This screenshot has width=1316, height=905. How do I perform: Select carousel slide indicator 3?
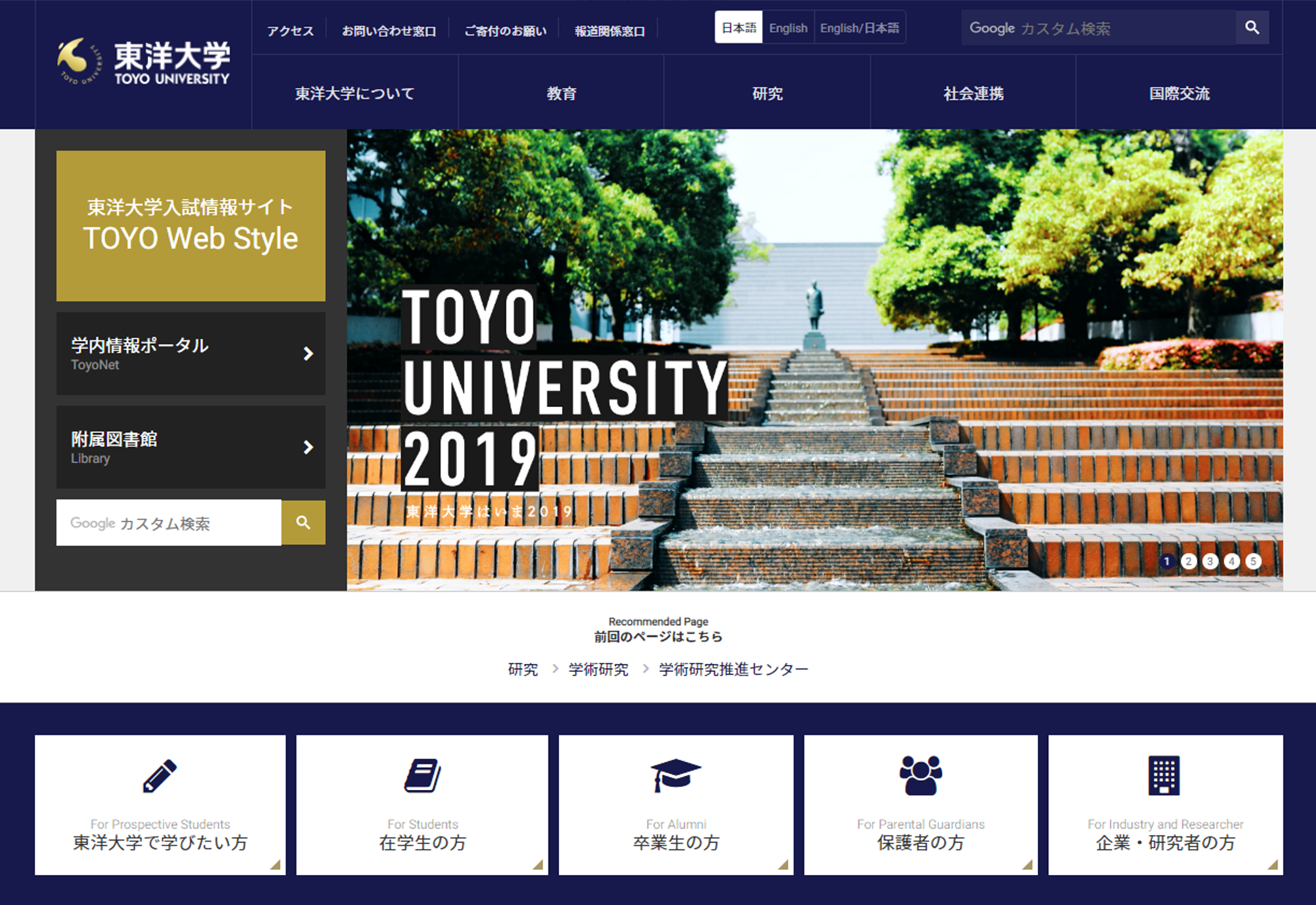[x=1210, y=562]
